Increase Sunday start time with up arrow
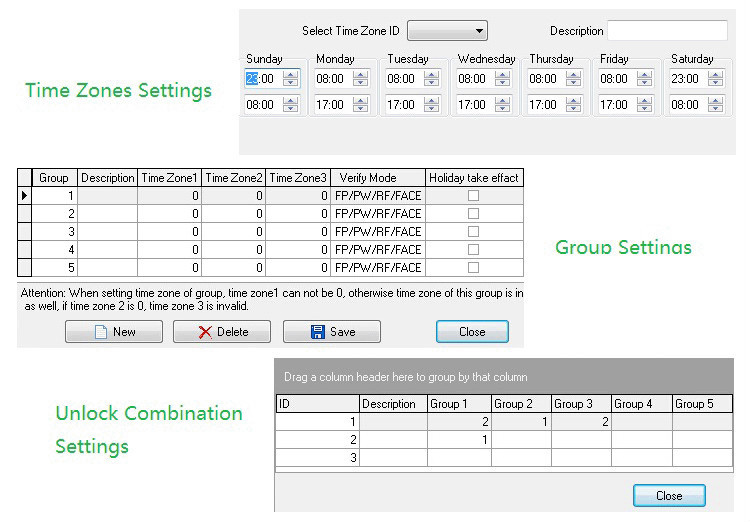 [x=290, y=74]
